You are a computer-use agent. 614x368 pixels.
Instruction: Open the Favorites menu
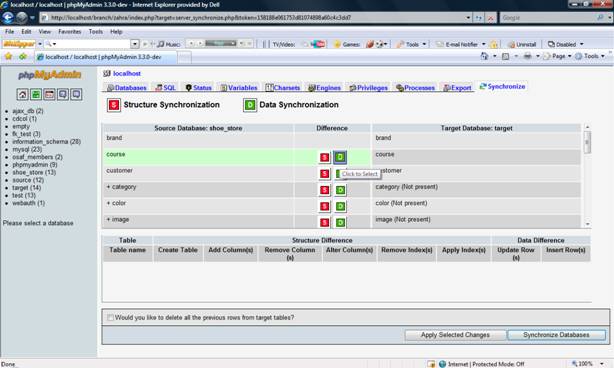click(x=70, y=32)
